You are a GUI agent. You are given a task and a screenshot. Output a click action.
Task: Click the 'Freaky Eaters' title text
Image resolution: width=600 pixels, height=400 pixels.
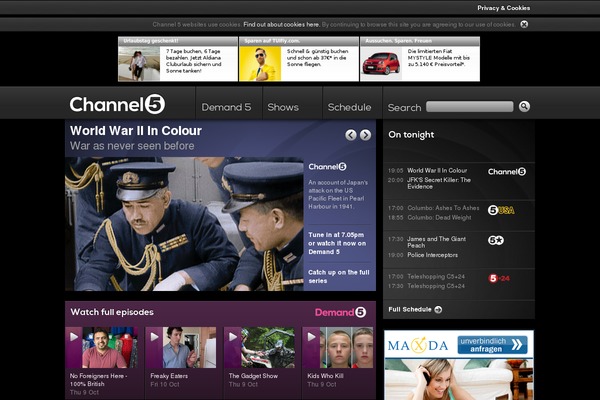pyautogui.click(x=169, y=376)
